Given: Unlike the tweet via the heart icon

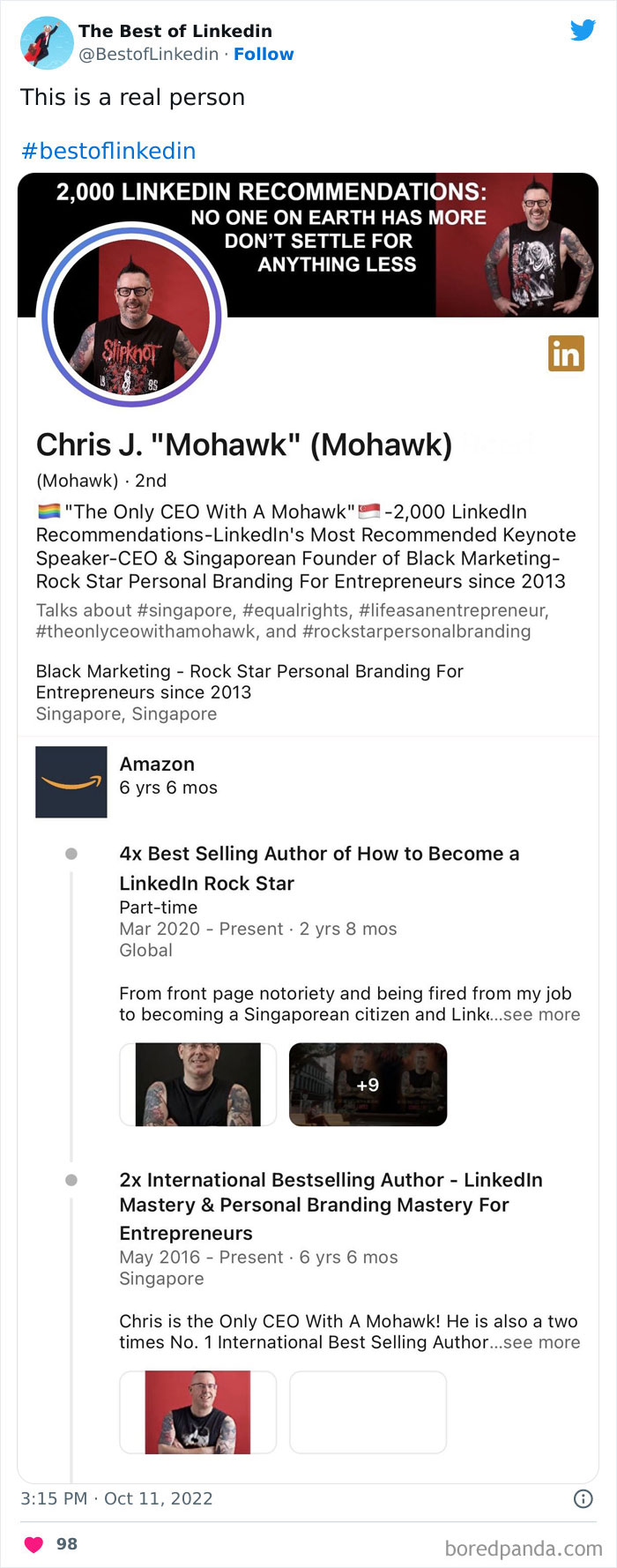Looking at the screenshot, I should (x=33, y=1543).
